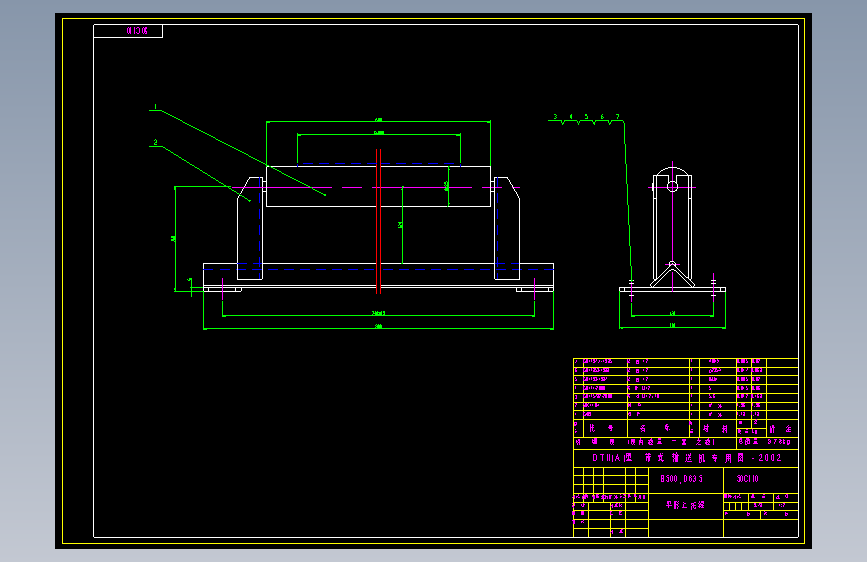This screenshot has width=867, height=562.
Task: Click the mirrored drawing number box top-left
Action: pos(128,31)
